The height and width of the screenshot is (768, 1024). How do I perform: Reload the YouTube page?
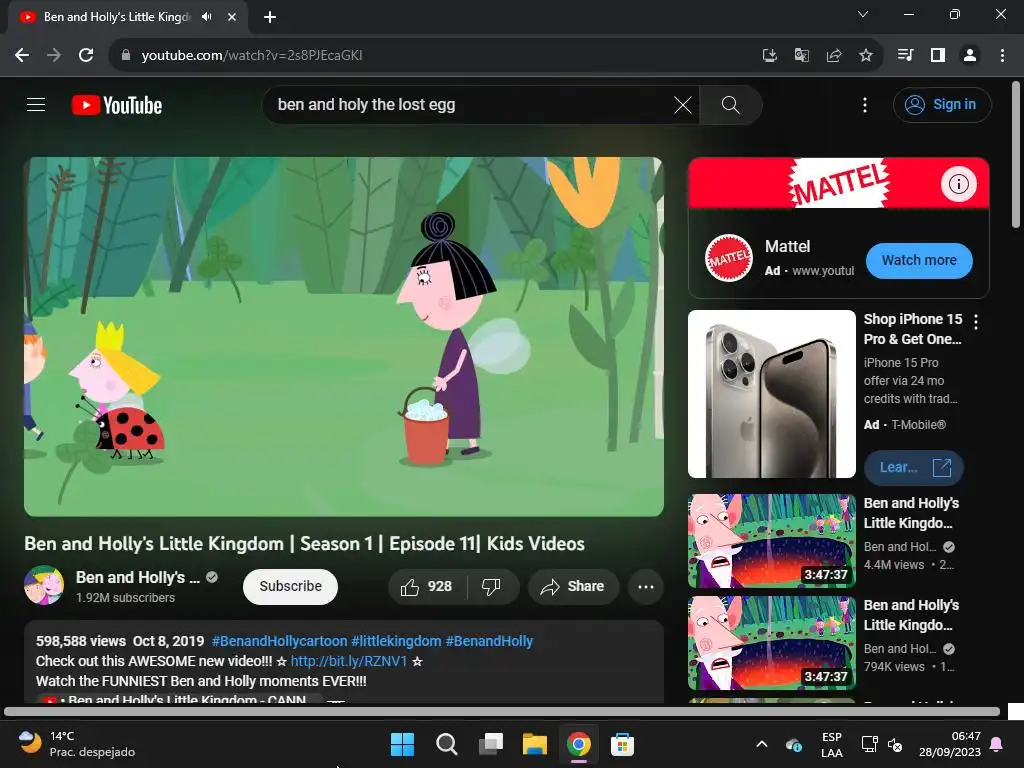[x=86, y=56]
